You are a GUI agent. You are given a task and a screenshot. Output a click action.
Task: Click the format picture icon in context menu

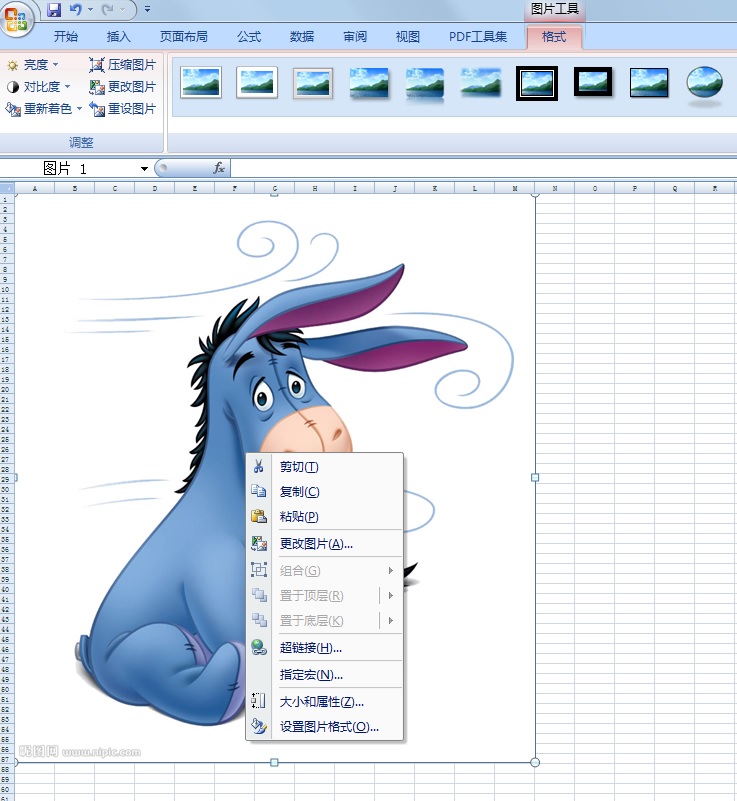coord(259,726)
